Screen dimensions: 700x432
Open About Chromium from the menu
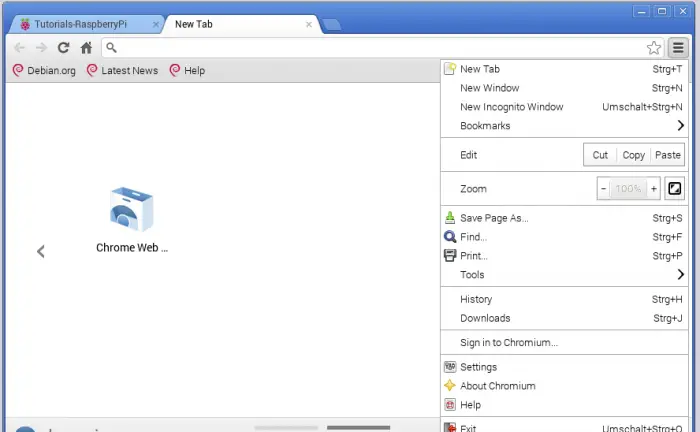click(x=564, y=386)
